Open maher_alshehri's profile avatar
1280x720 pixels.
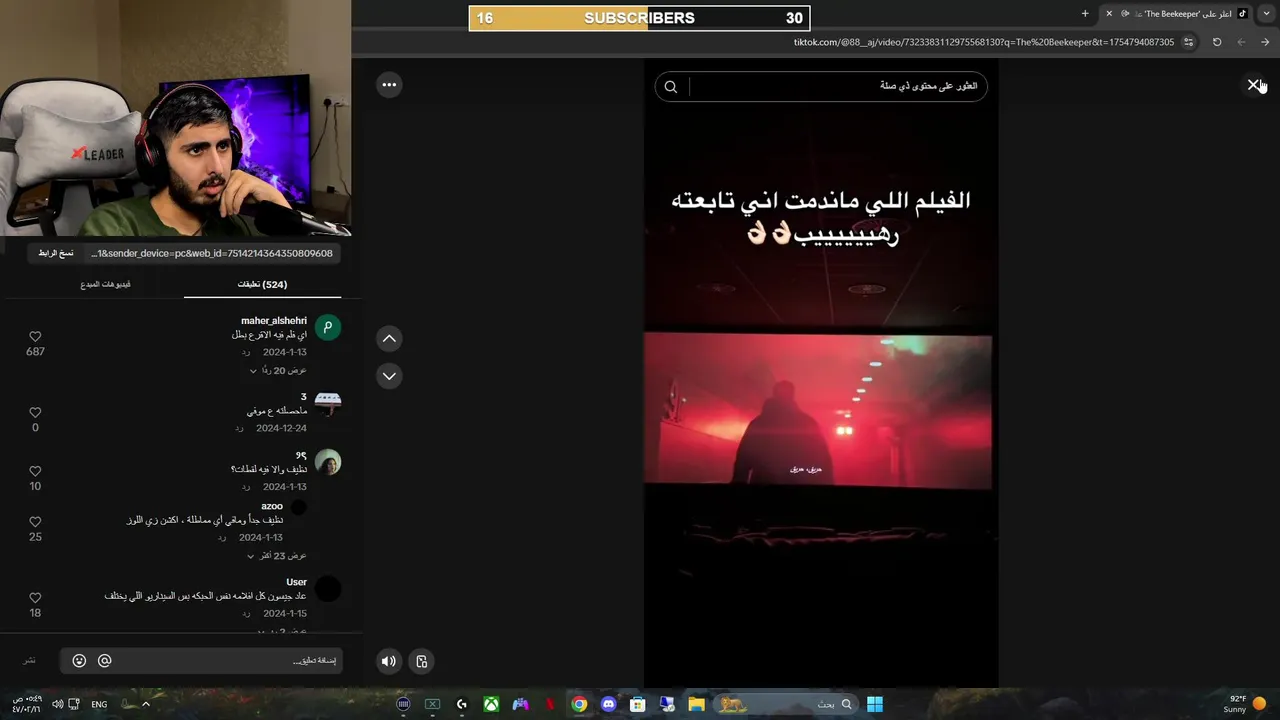328,327
